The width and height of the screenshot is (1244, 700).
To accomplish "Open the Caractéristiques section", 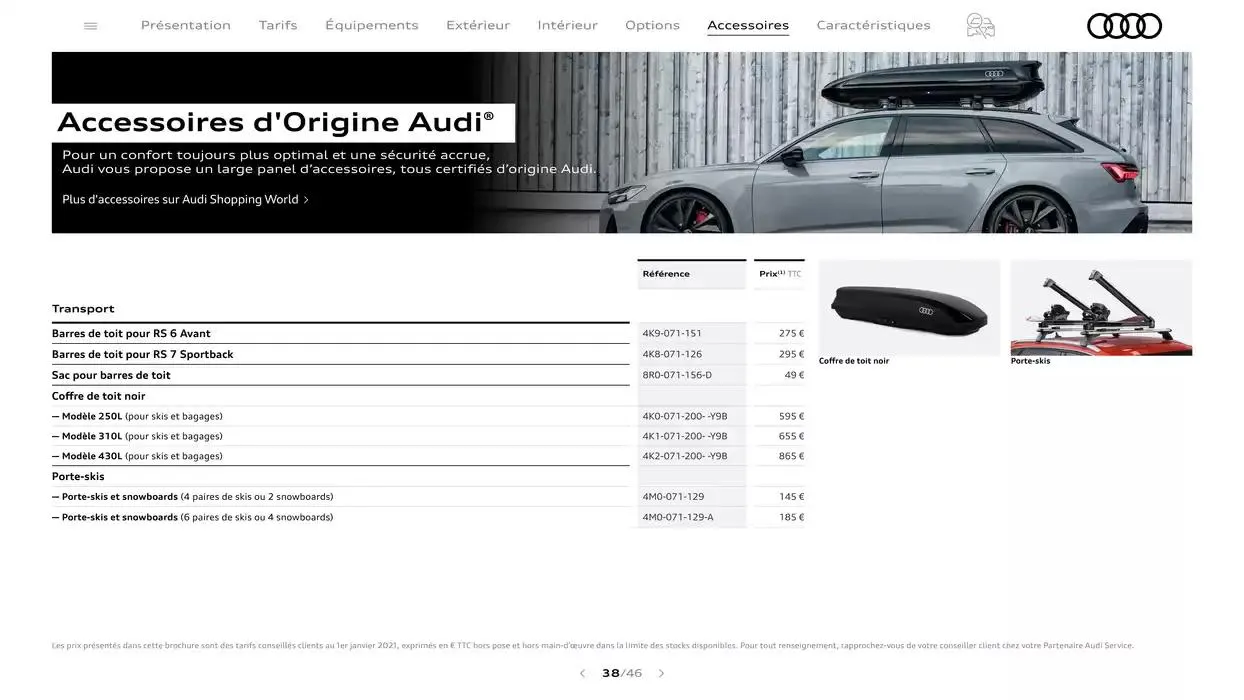I will (872, 23).
